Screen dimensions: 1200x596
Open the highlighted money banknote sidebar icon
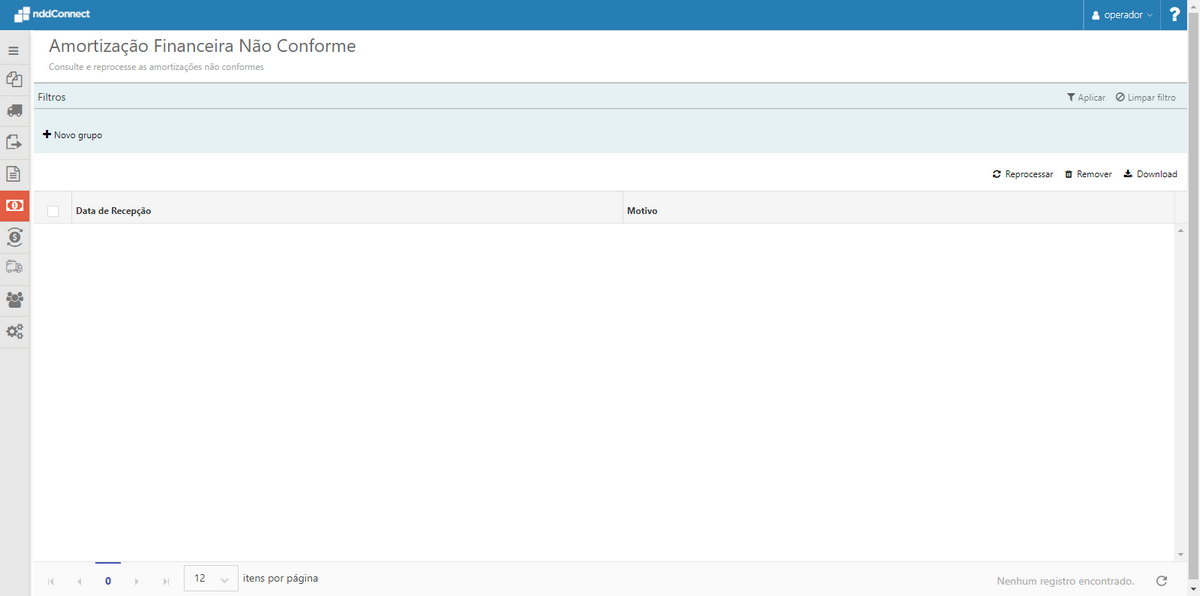14,205
